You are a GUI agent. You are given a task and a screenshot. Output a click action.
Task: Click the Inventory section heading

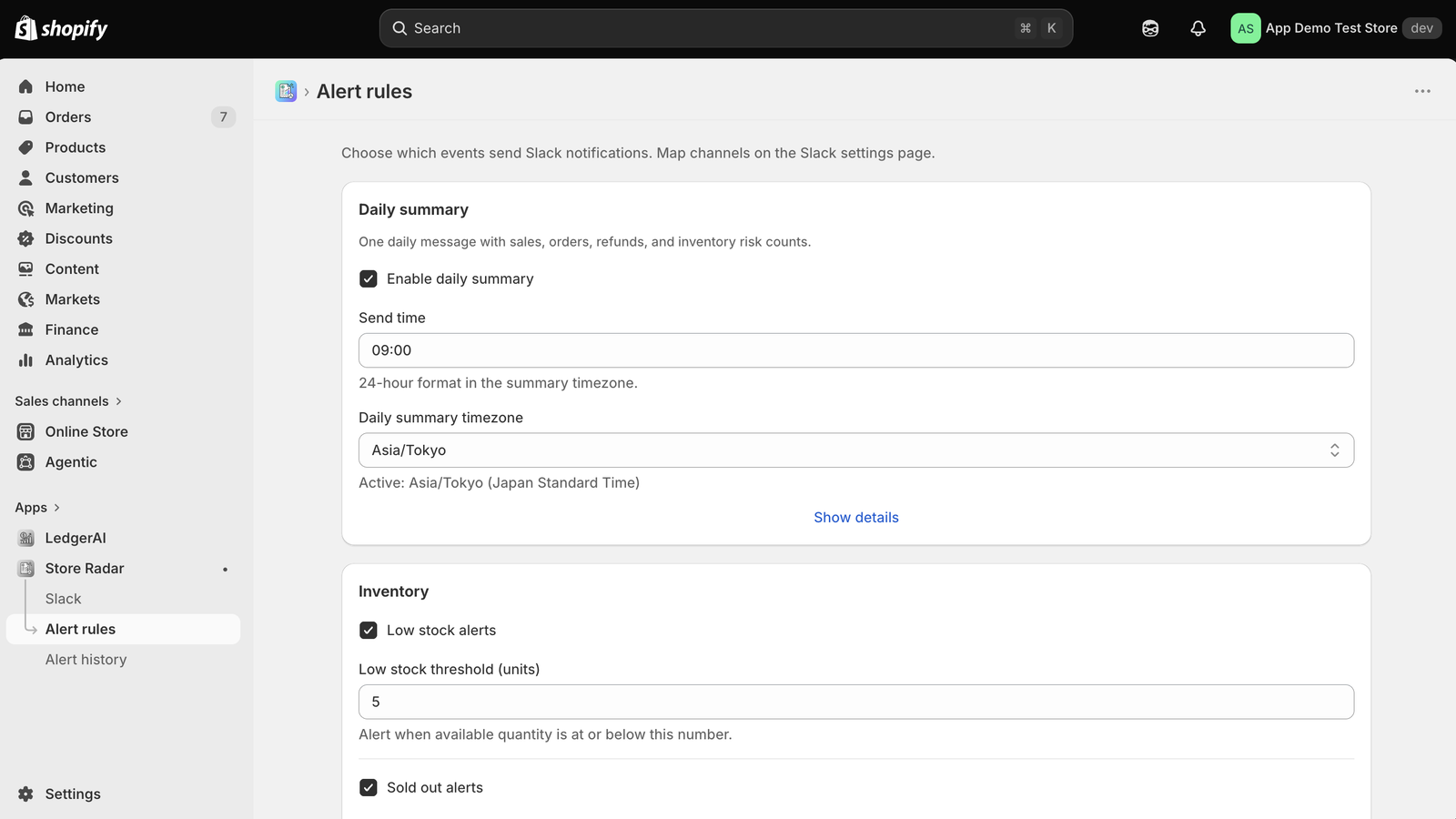point(393,591)
